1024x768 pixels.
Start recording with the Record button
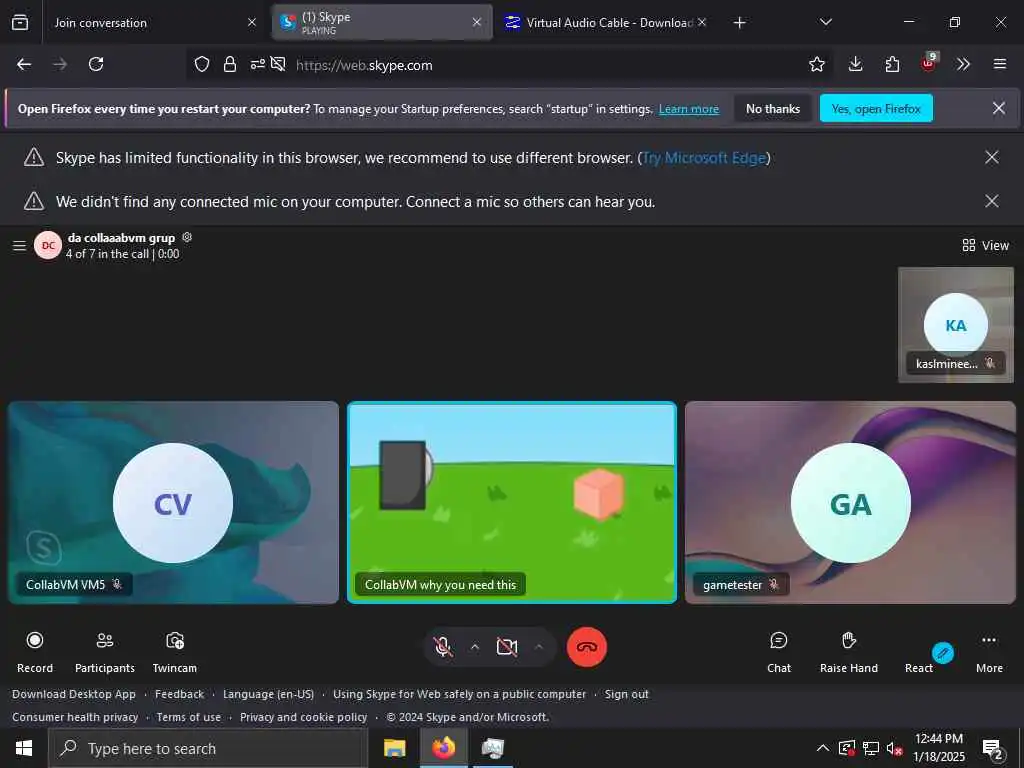[35, 652]
